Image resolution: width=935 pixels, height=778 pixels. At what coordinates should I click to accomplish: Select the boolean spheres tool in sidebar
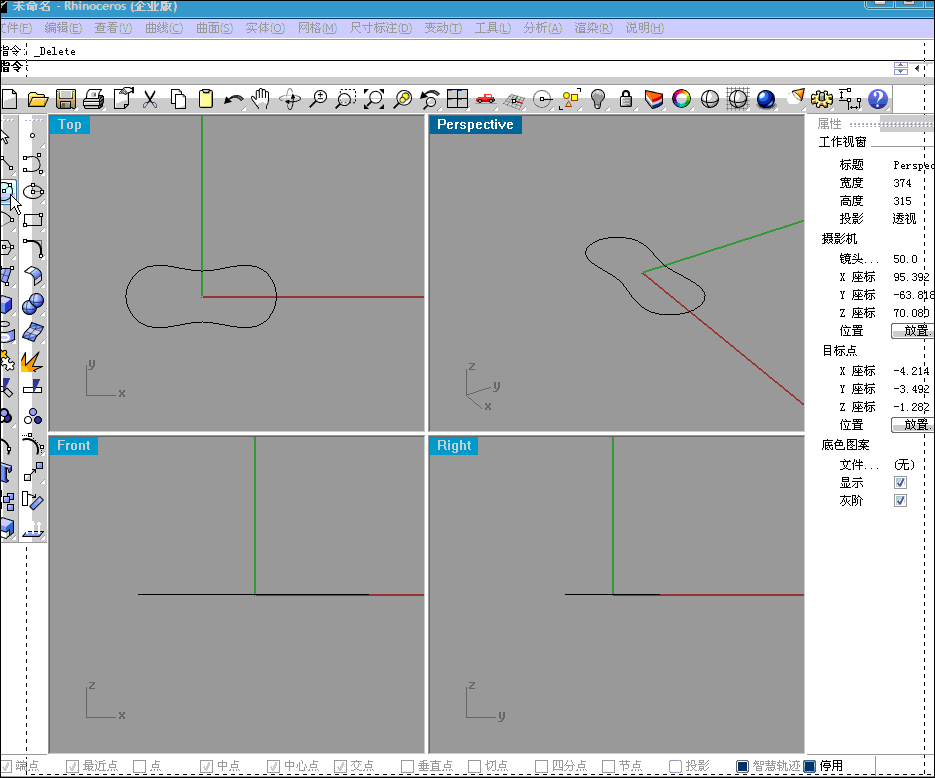coord(33,304)
